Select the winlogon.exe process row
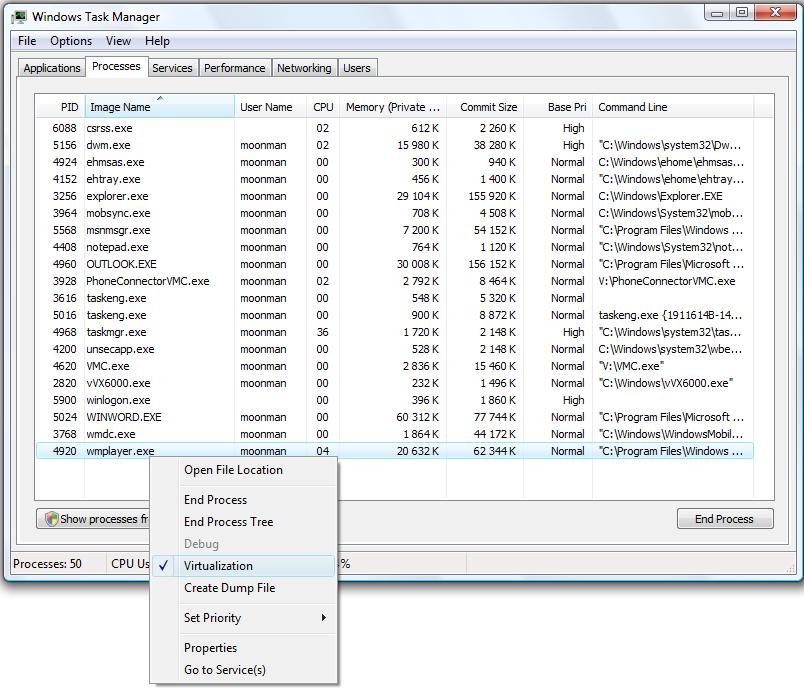 395,400
